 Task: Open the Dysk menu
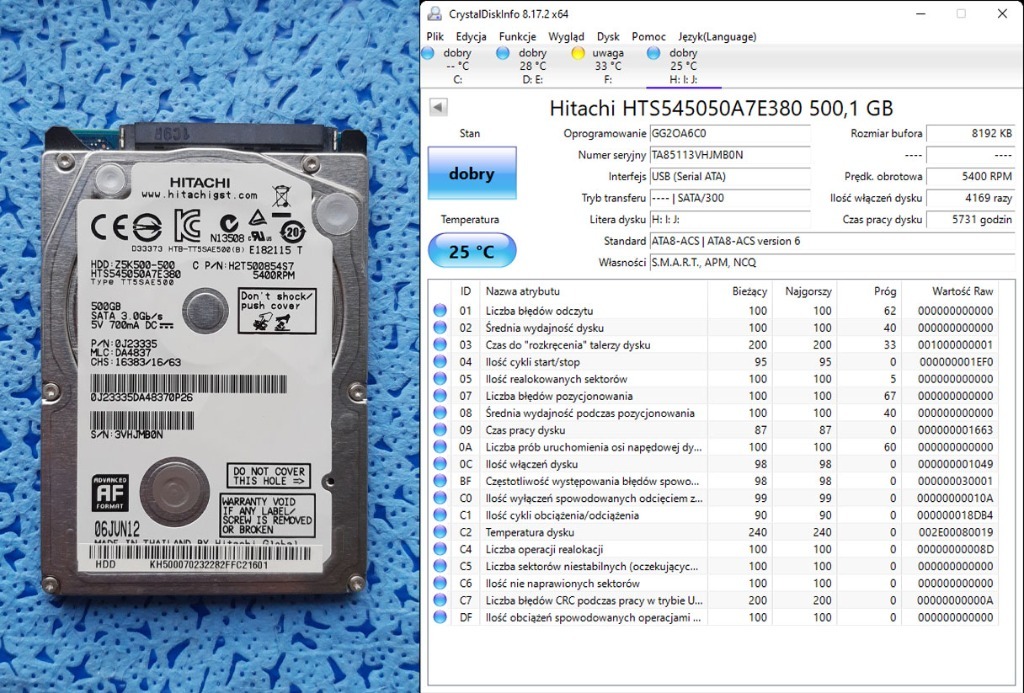tap(608, 36)
